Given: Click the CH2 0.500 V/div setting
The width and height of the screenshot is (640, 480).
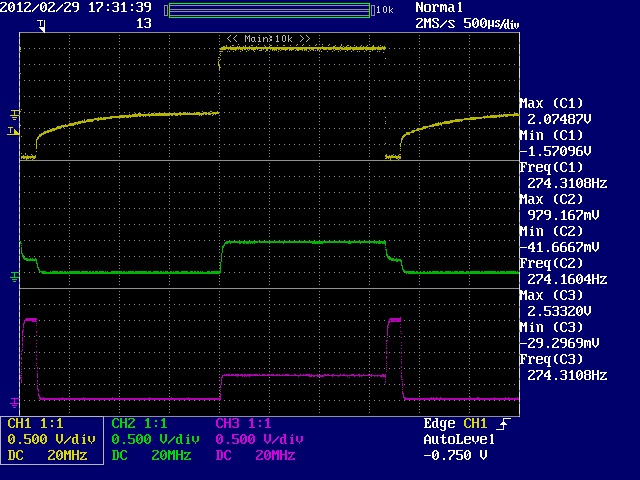Looking at the screenshot, I should click(156, 439).
